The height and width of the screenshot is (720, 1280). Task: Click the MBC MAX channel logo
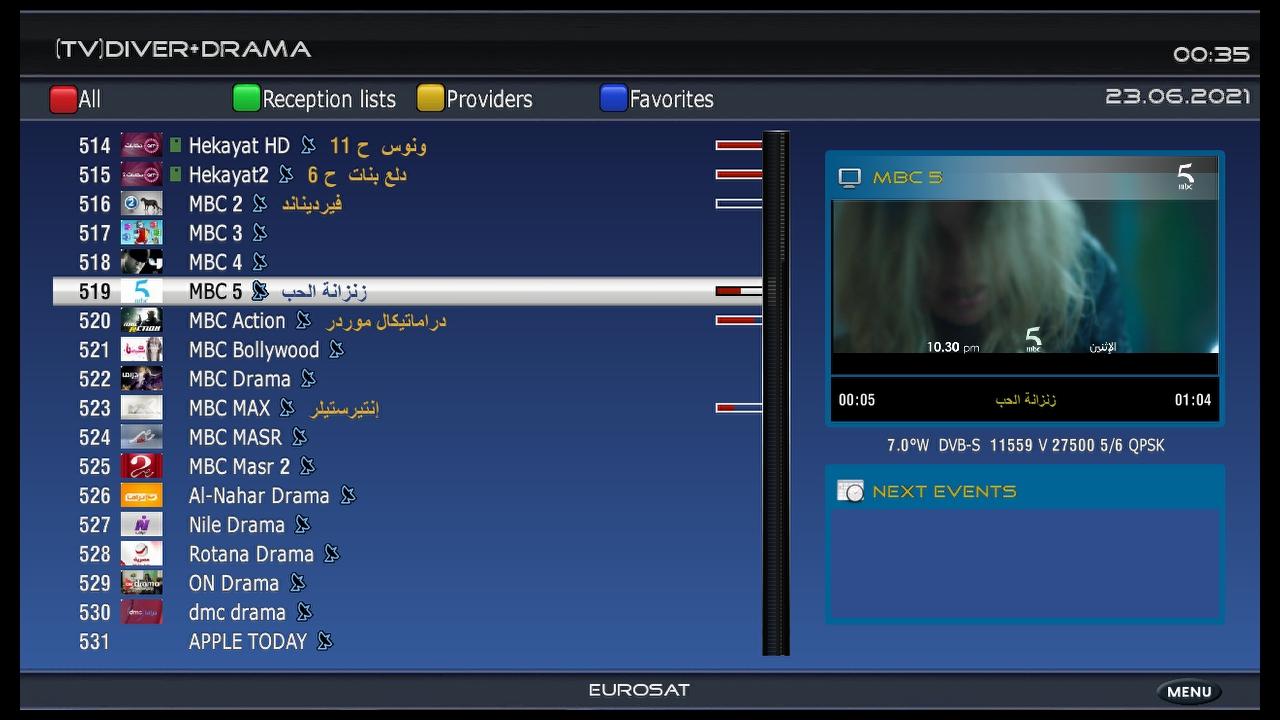pos(141,408)
